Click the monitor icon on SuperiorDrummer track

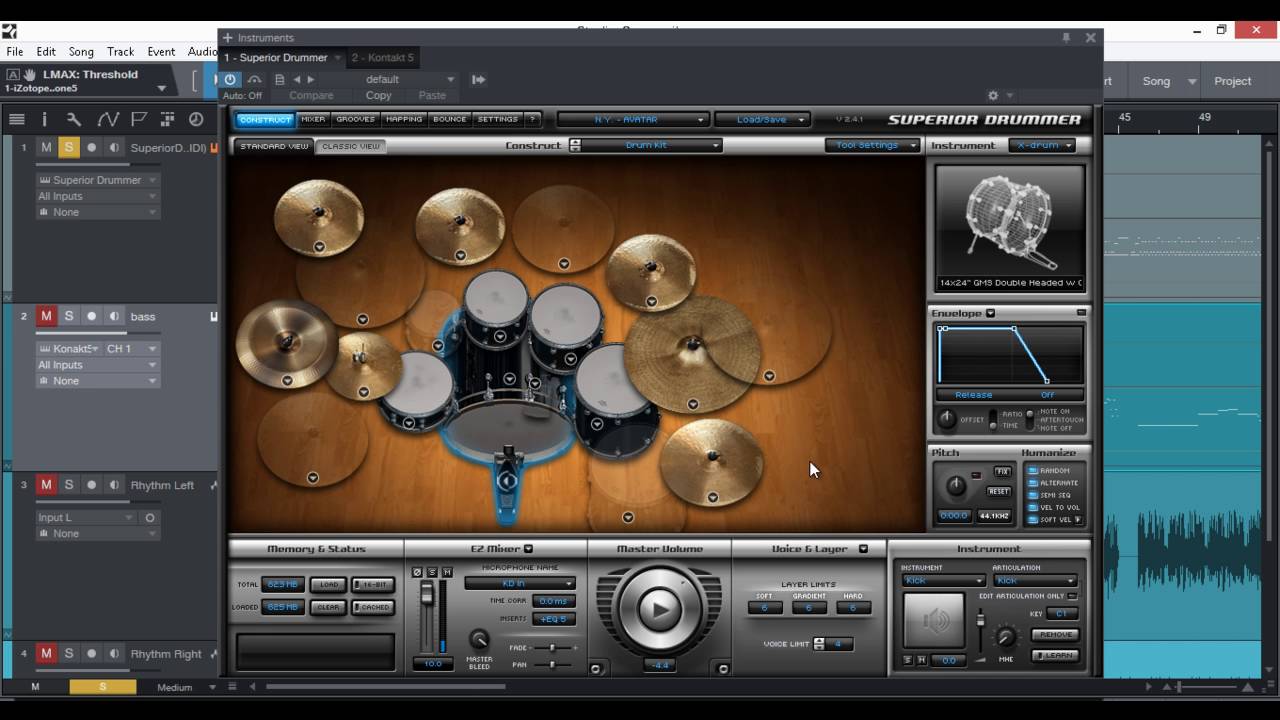(114, 148)
